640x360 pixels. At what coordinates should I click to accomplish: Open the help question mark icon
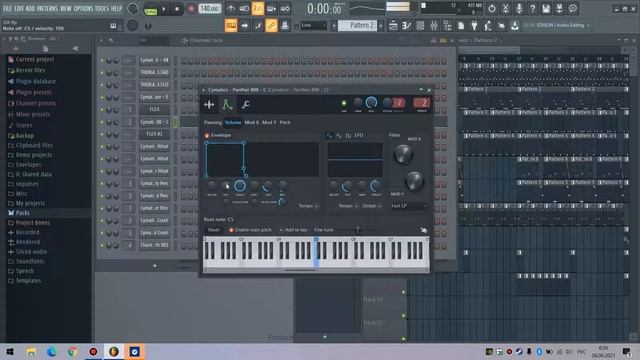pyautogui.click(x=532, y=8)
